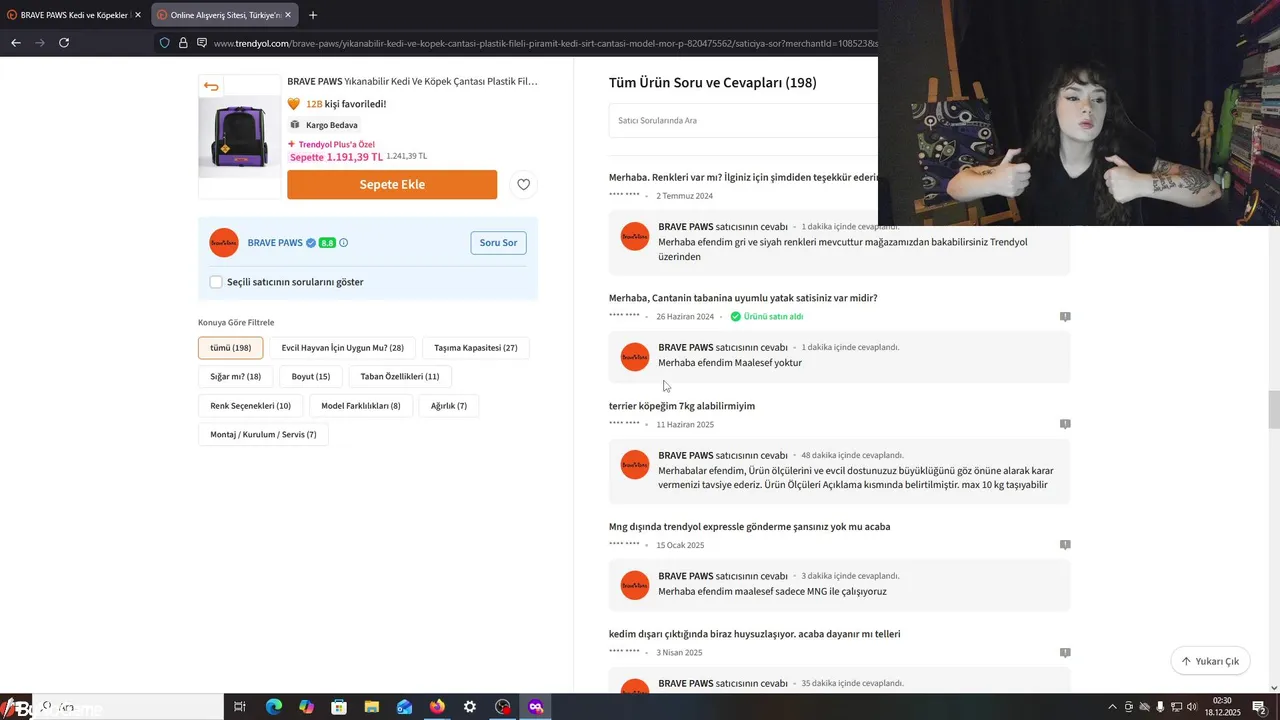This screenshot has height=720, width=1280.
Task: Click the Kargo Bedava badge
Action: (324, 125)
